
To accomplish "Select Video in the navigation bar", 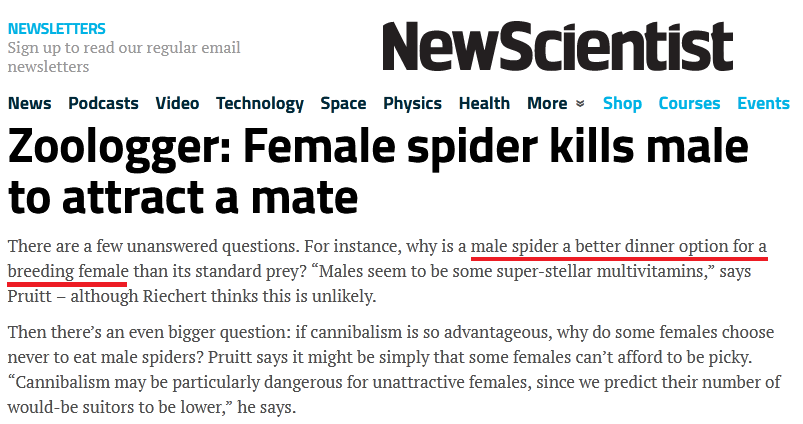I will click(177, 103).
